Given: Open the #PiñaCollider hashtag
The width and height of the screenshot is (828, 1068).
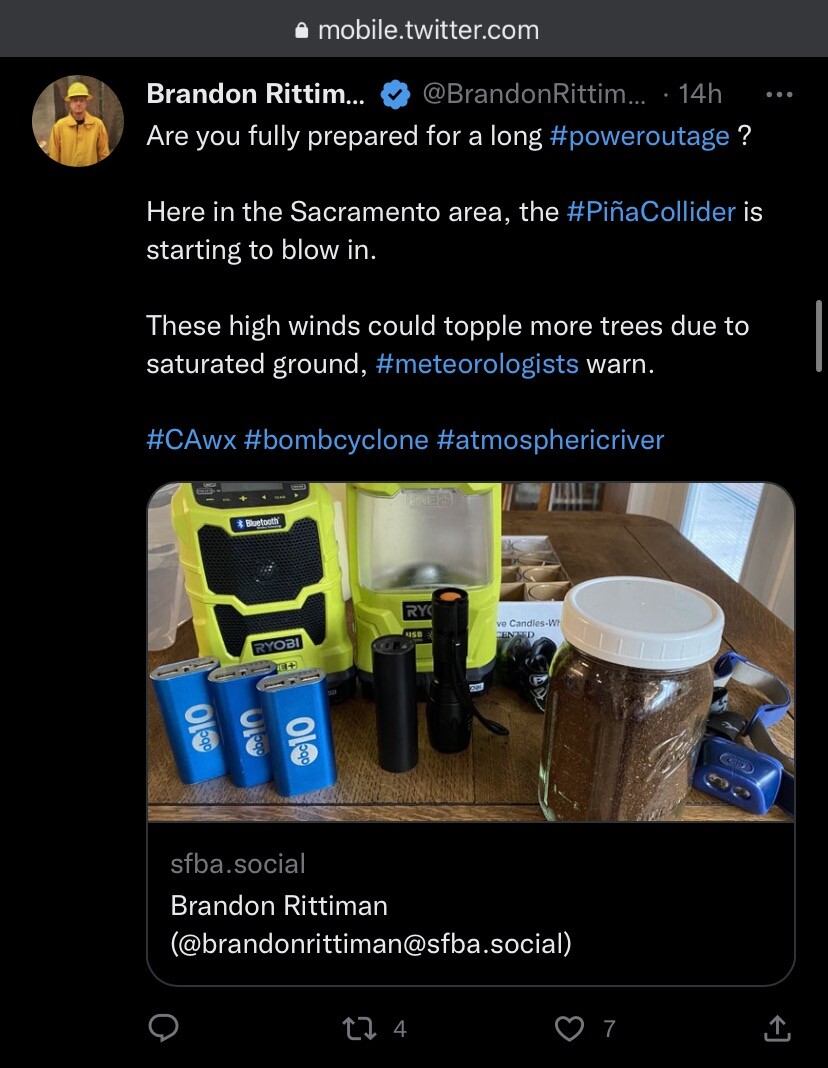Looking at the screenshot, I should click(650, 212).
